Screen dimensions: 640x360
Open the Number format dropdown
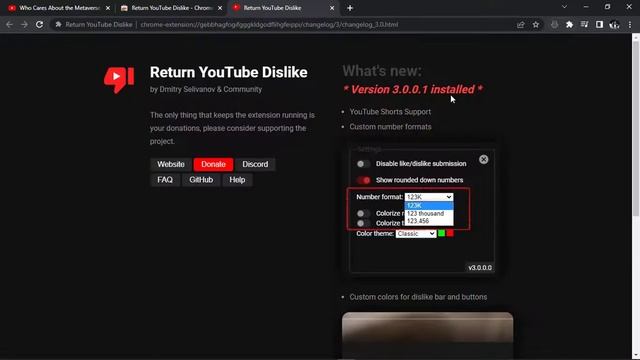(429, 197)
